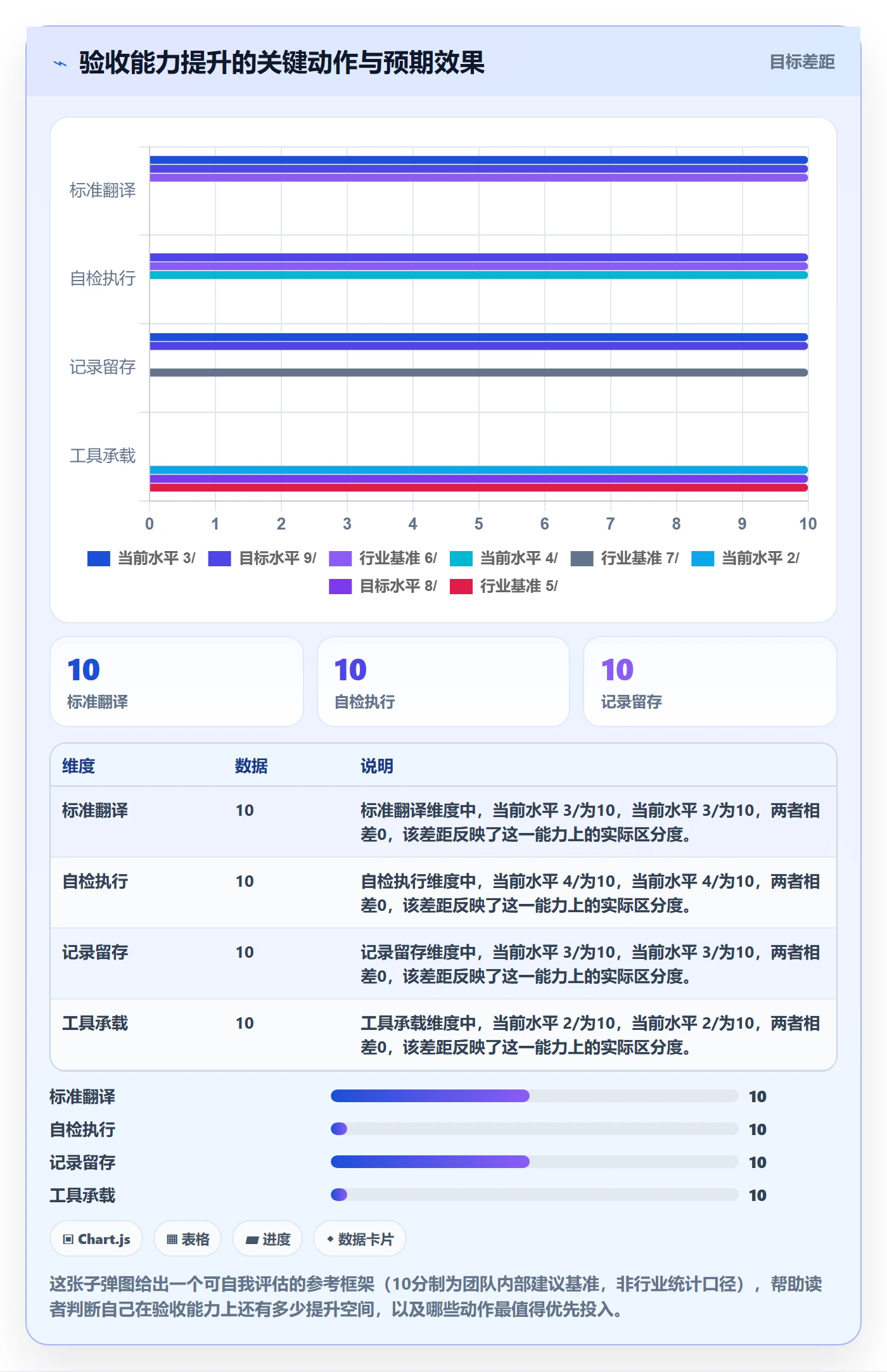Viewport: 887px width, 1372px height.
Task: Click the teal bar in 自检执行 chart group
Action: [479, 275]
